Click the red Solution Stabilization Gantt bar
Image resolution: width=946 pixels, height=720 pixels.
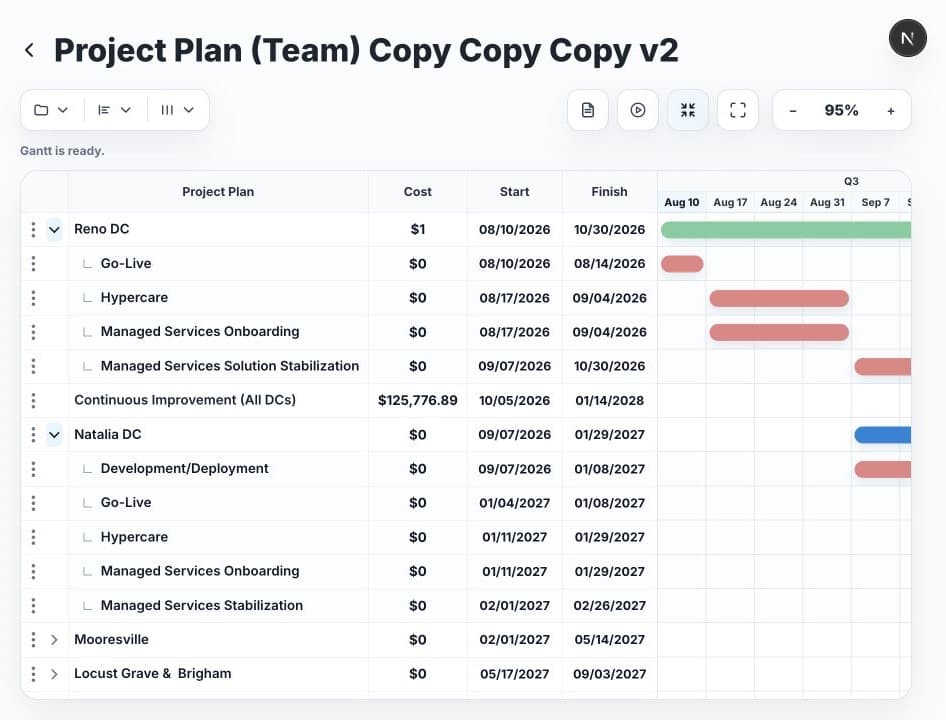[883, 366]
